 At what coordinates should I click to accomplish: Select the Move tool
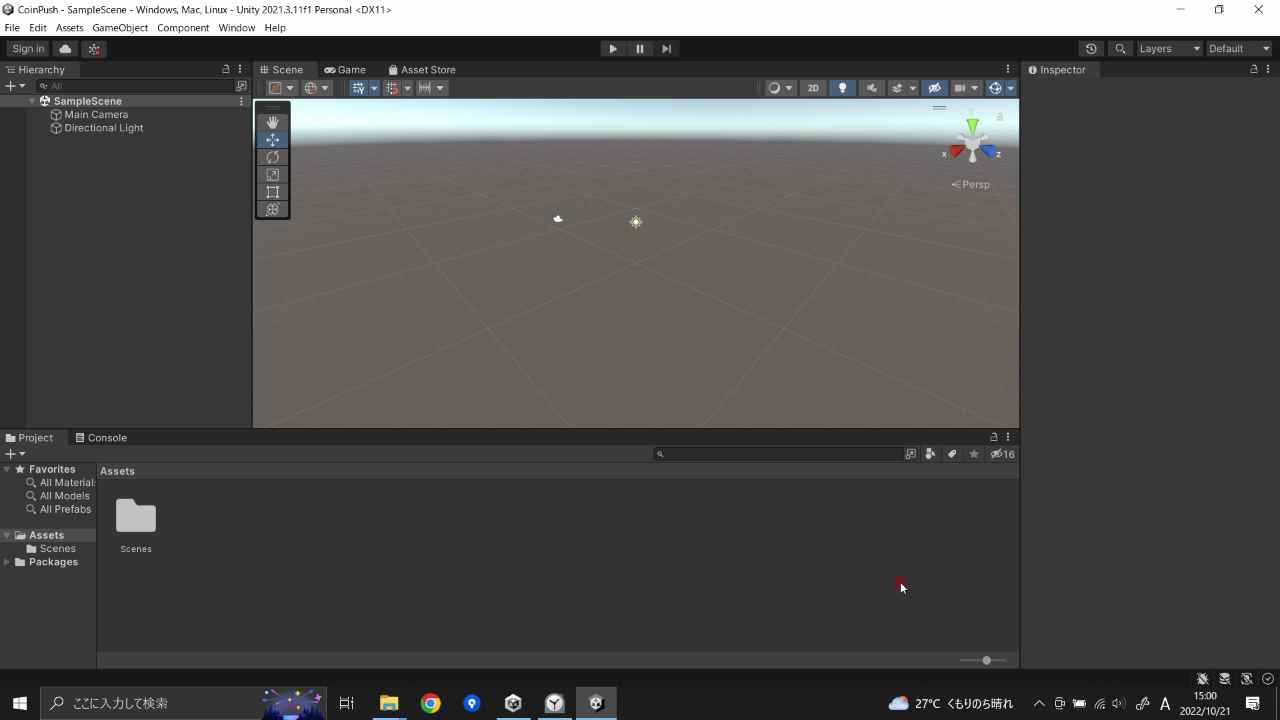[x=272, y=140]
